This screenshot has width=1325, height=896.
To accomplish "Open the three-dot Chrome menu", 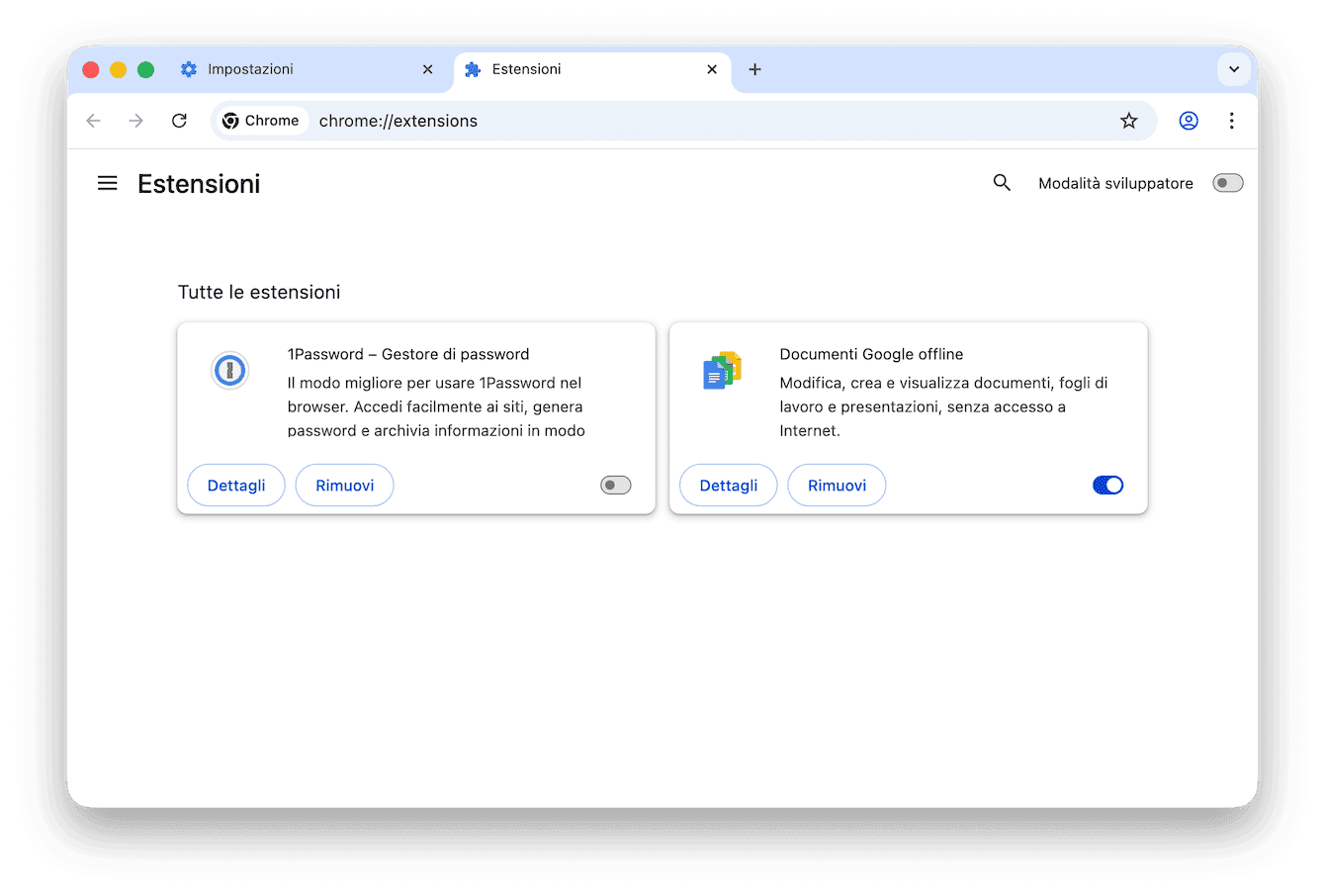I will click(x=1231, y=121).
